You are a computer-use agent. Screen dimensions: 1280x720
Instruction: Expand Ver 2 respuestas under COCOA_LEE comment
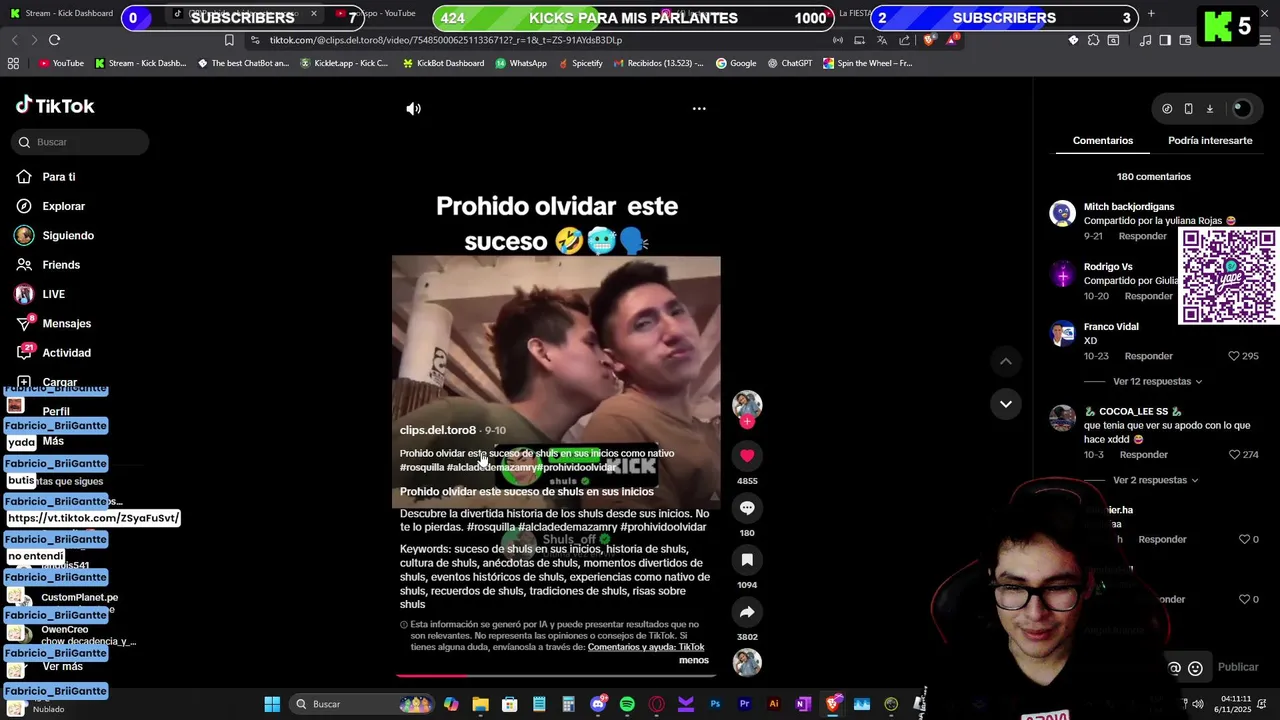pyautogui.click(x=1157, y=481)
